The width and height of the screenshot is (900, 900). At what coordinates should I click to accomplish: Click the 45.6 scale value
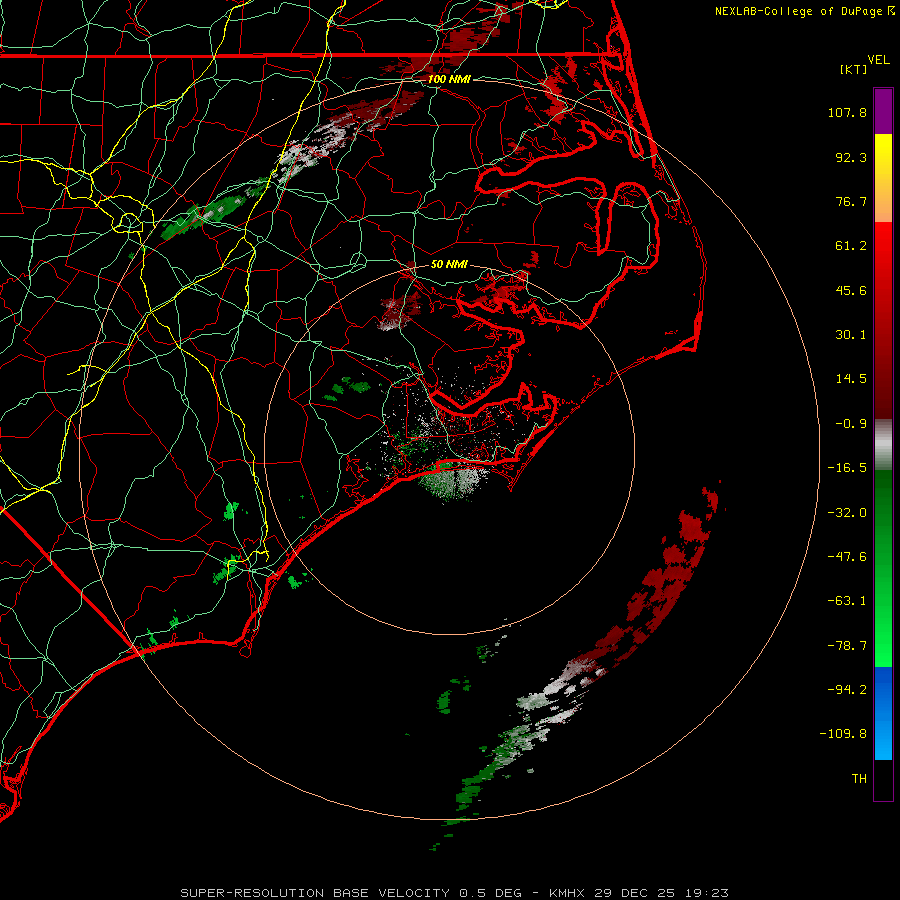[851, 290]
